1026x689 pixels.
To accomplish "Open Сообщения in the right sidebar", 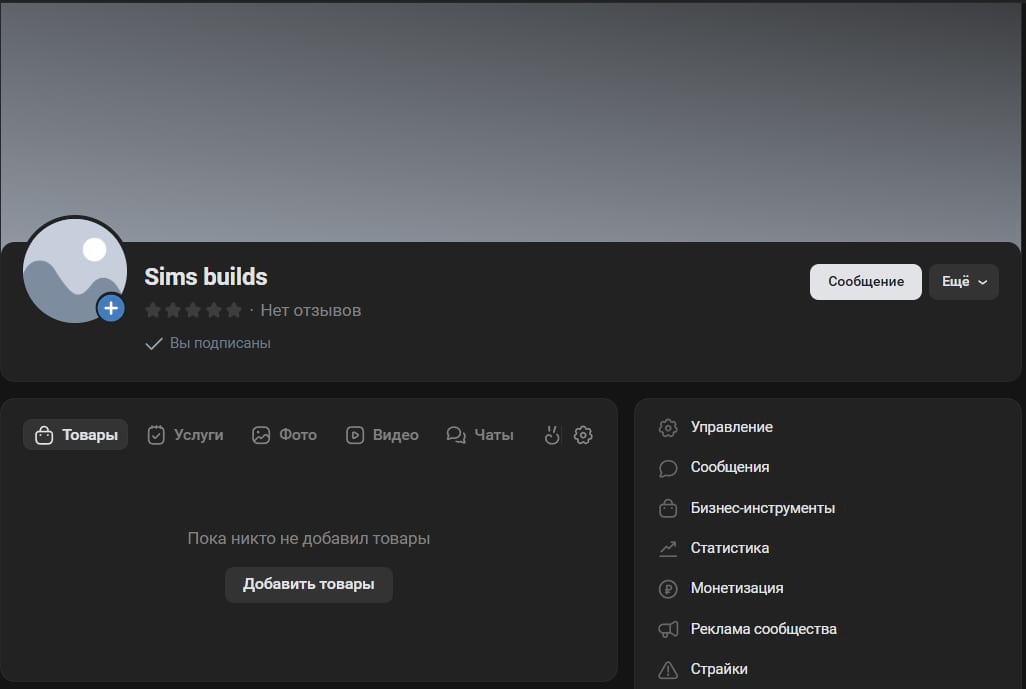I will click(x=729, y=467).
